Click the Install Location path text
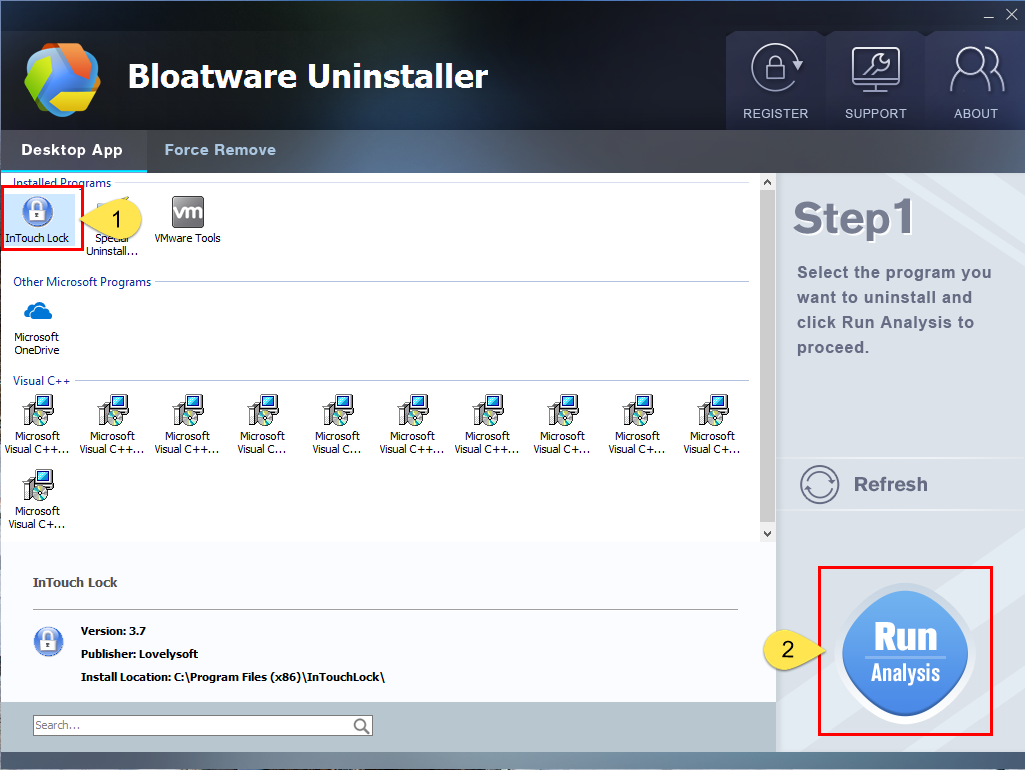The height and width of the screenshot is (770, 1025). point(233,677)
